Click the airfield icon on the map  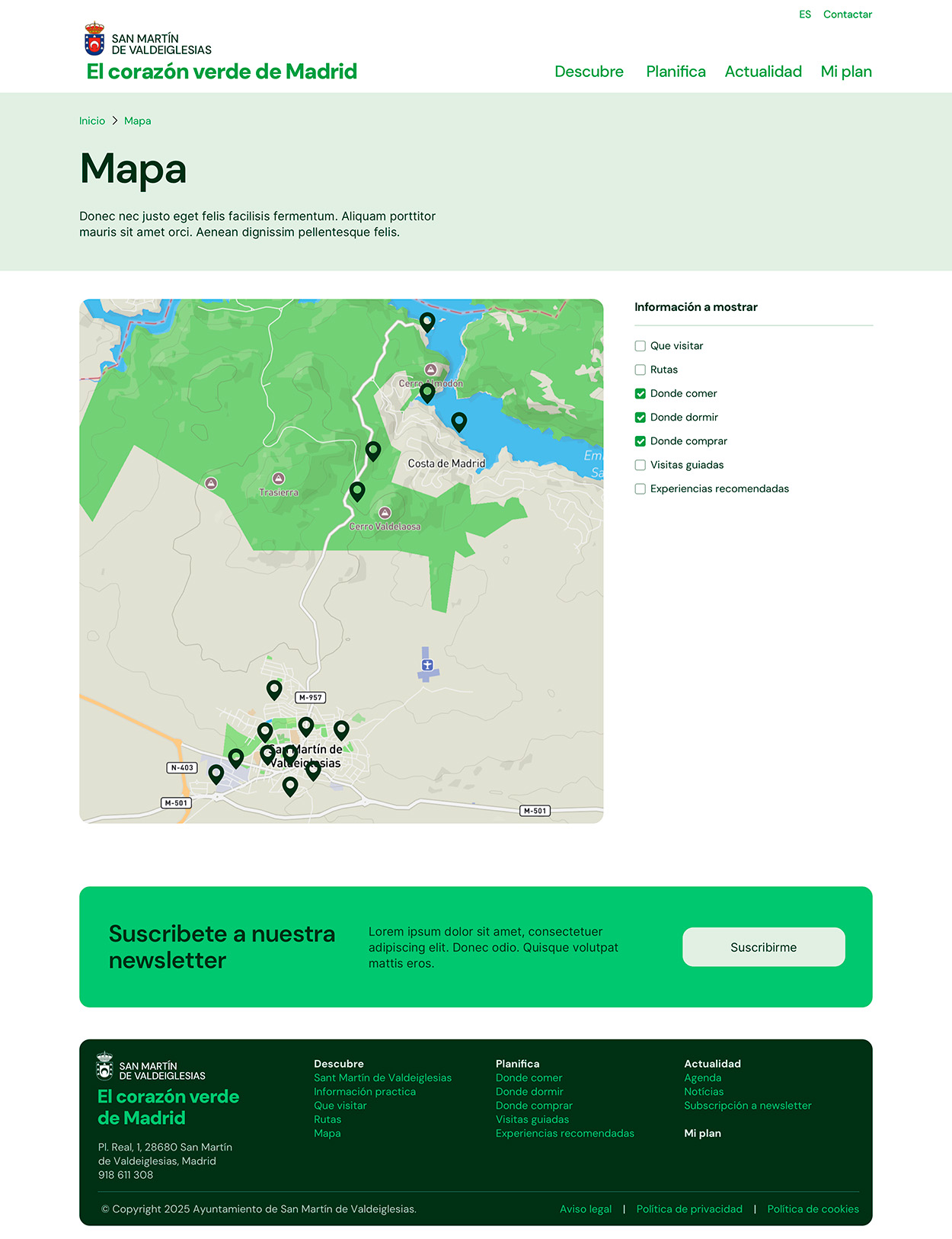click(x=427, y=665)
